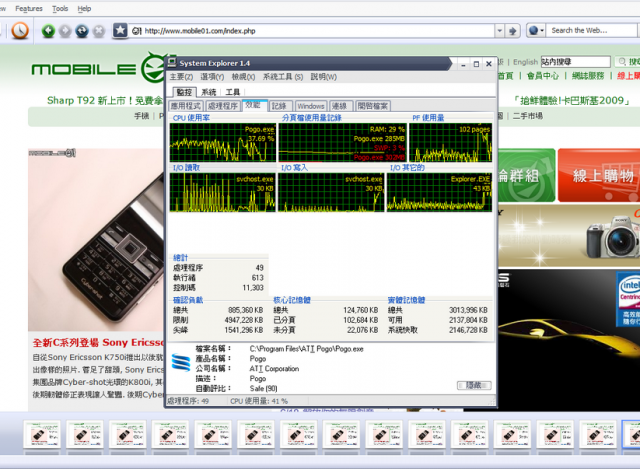Image resolution: width=640 pixels, height=469 pixels.
Task: Open the Windows sub-tab
Action: (x=311, y=106)
